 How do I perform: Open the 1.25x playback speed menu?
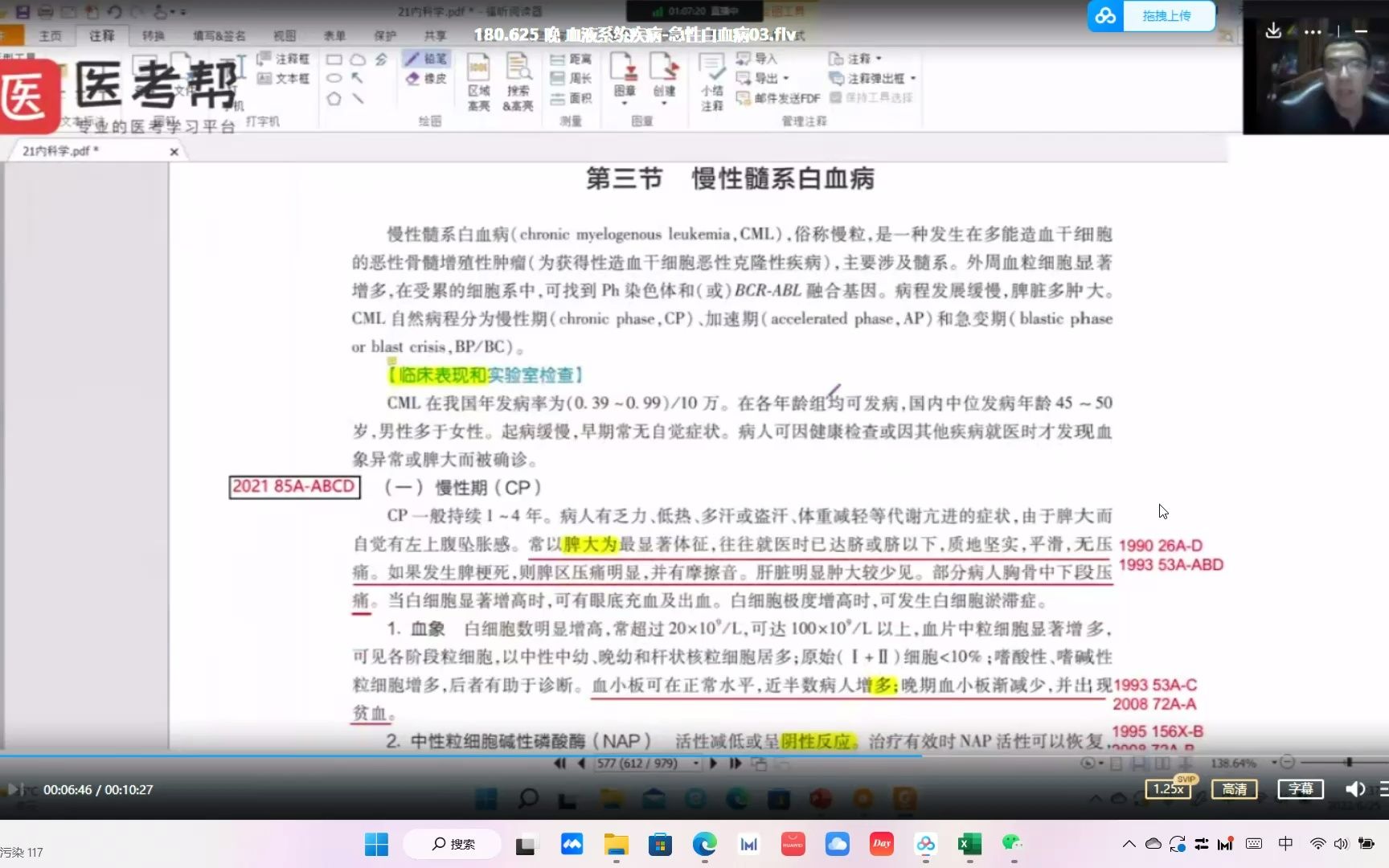coord(1168,789)
